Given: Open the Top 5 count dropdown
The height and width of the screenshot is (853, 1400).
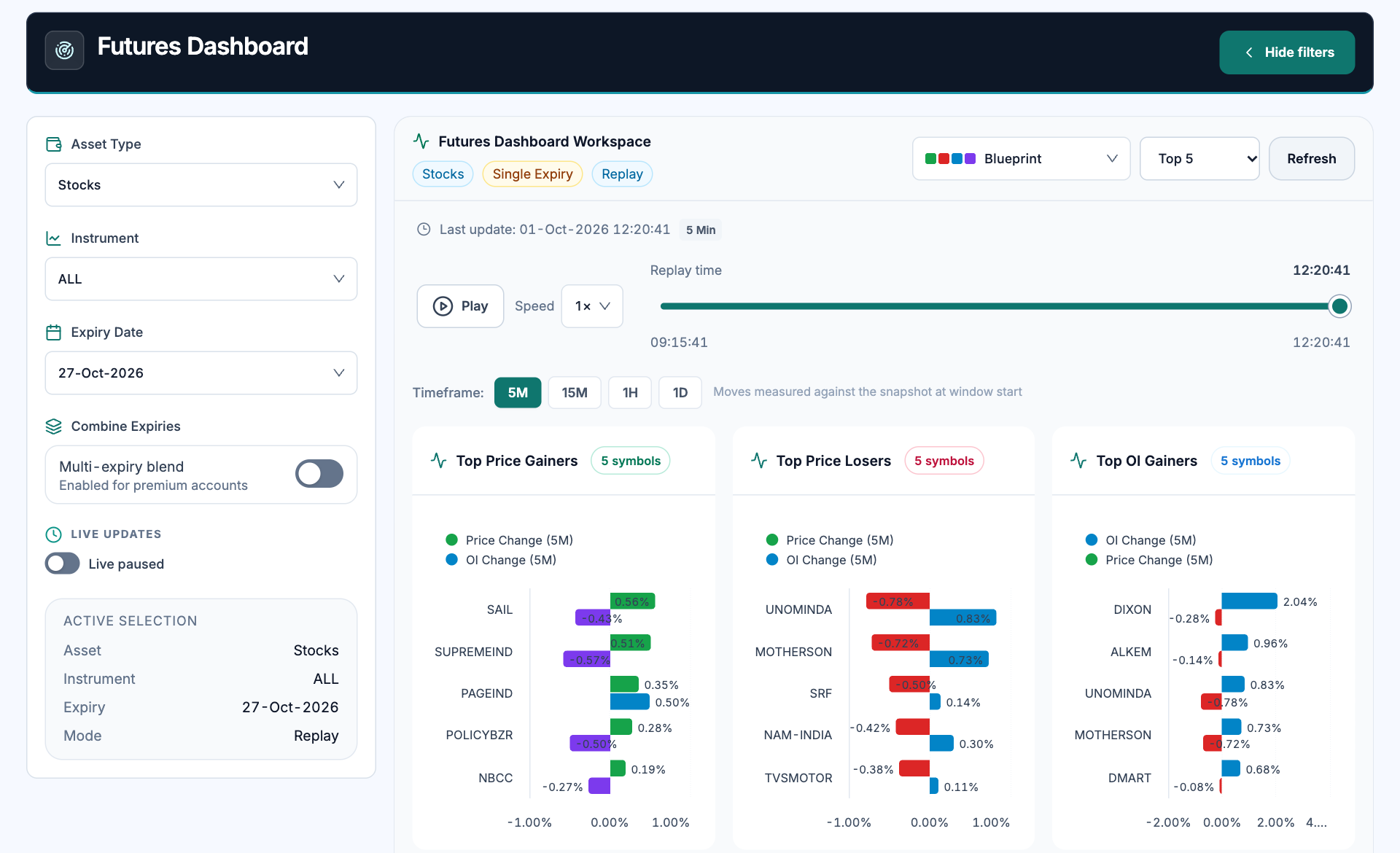Looking at the screenshot, I should (x=1199, y=159).
